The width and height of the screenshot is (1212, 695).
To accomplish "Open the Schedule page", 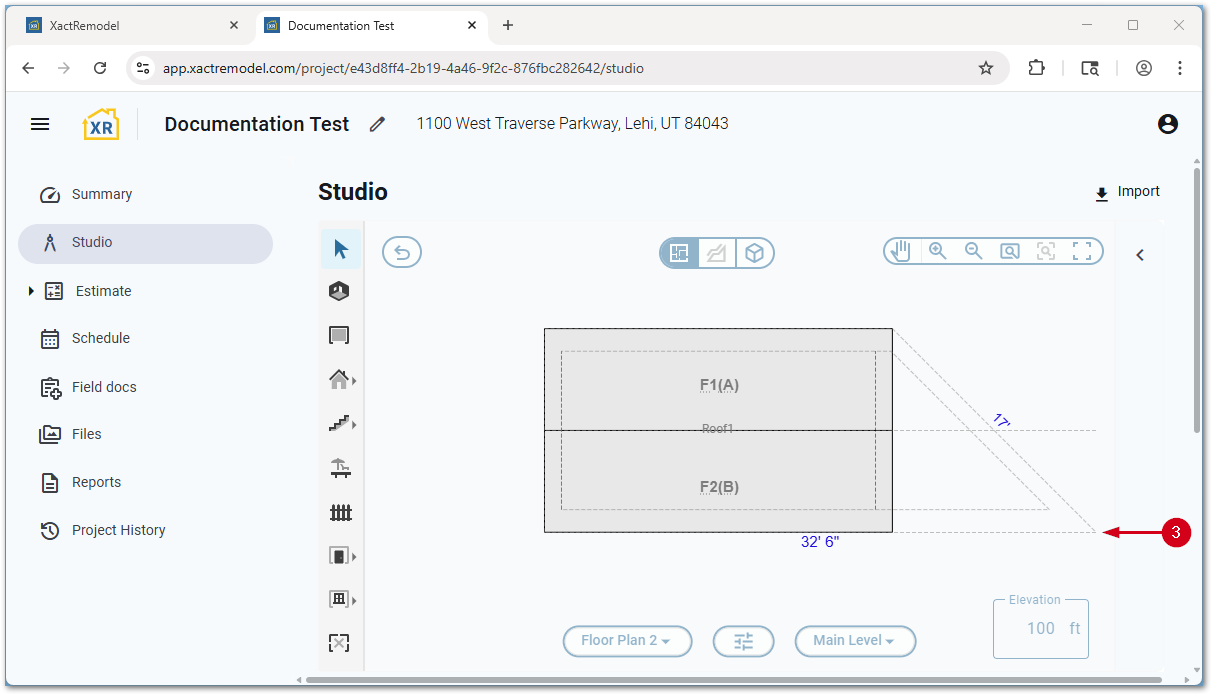I will (x=100, y=338).
